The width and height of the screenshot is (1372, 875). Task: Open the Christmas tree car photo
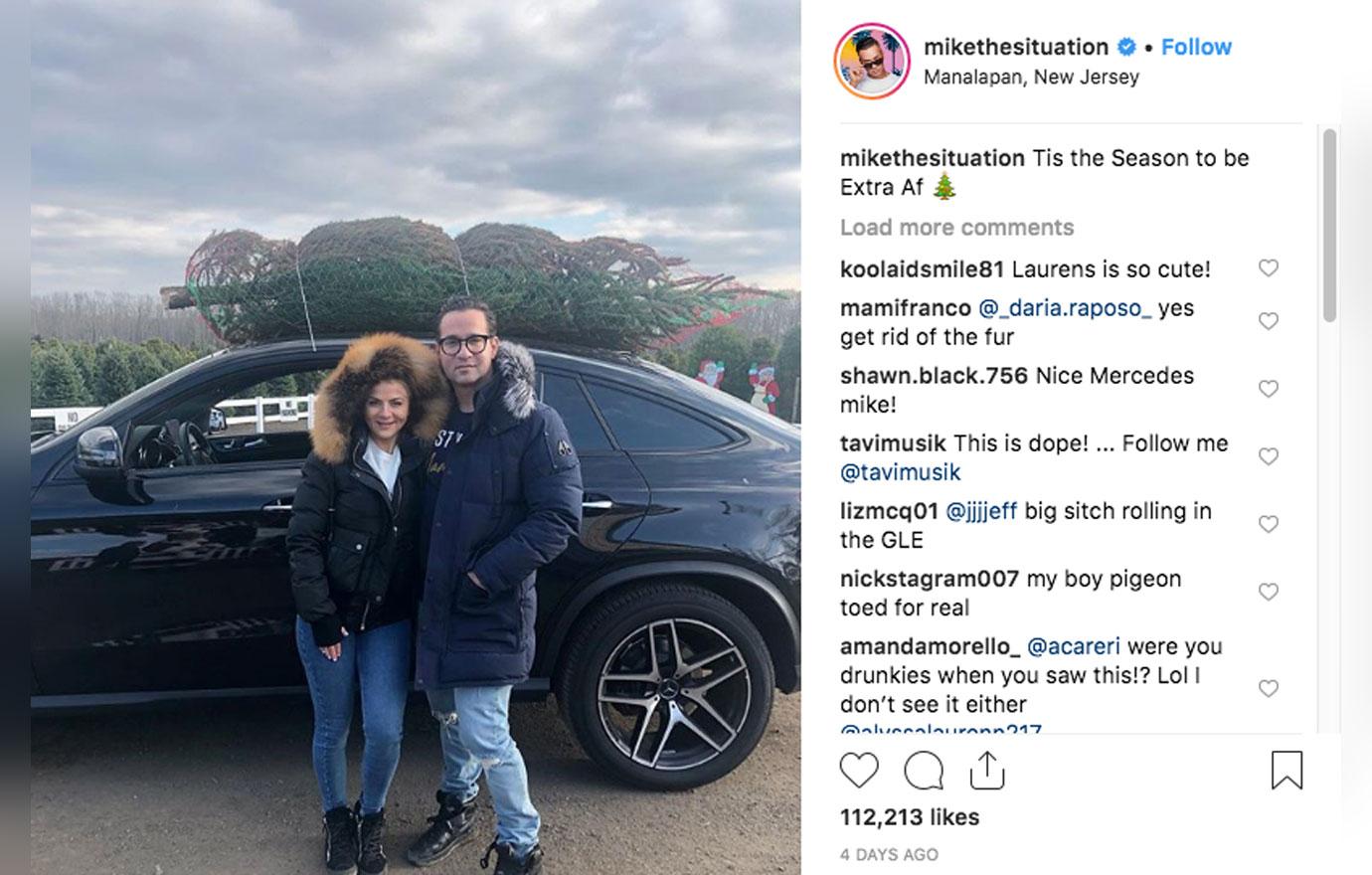click(x=416, y=437)
